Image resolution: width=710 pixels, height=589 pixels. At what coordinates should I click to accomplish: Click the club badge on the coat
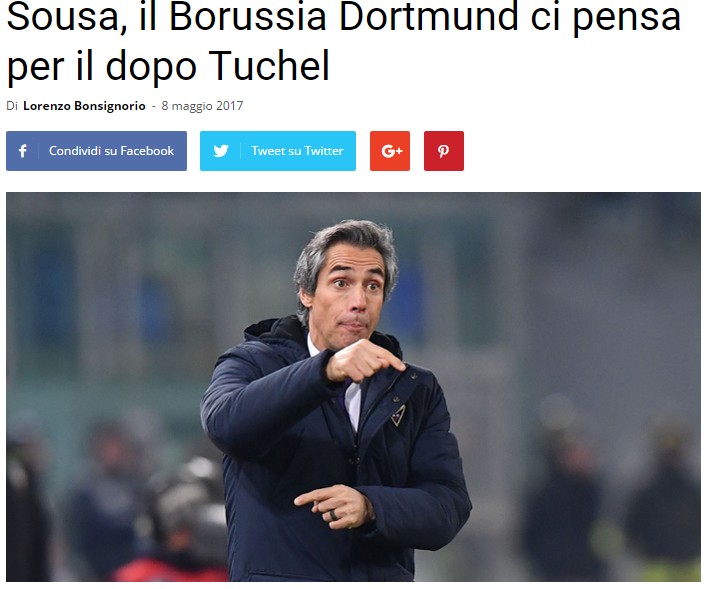tap(398, 415)
